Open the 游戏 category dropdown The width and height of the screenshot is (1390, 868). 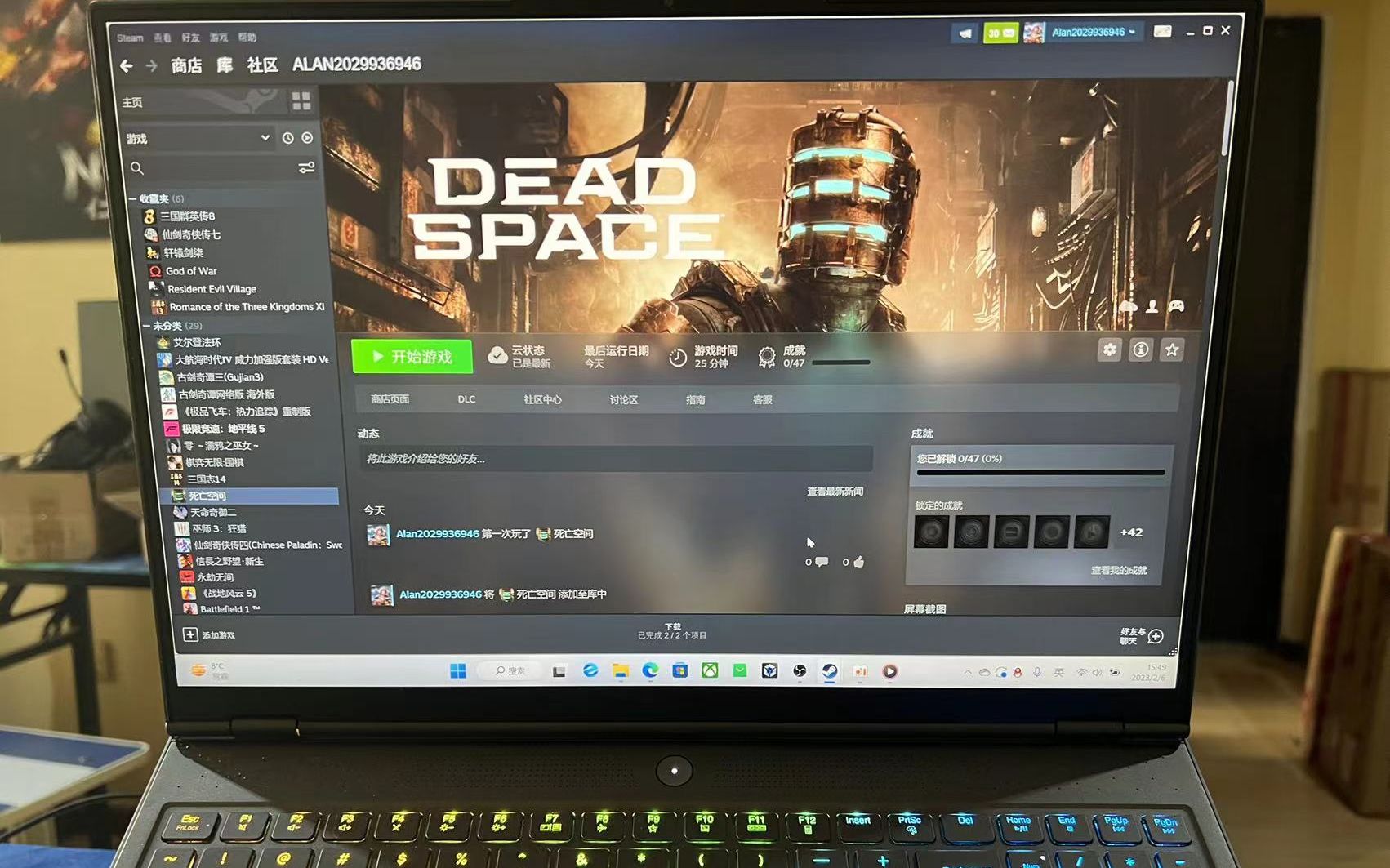pos(198,138)
